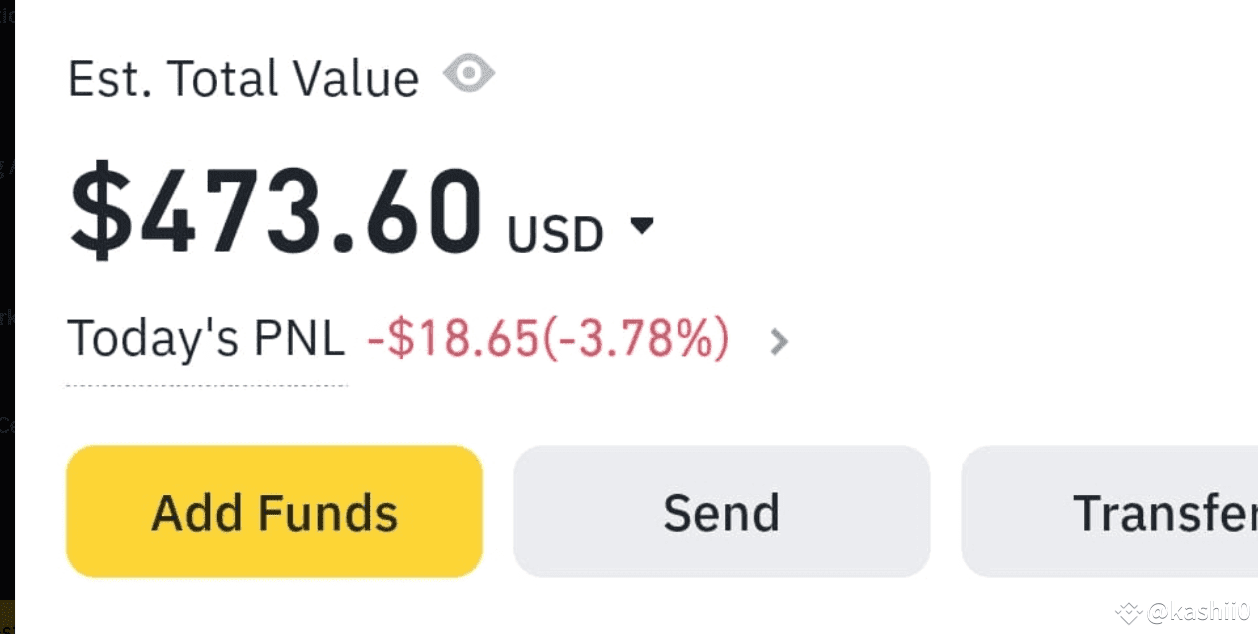The image size is (1258, 634).
Task: Select the (-3.78%) percentage change
Action: [635, 339]
